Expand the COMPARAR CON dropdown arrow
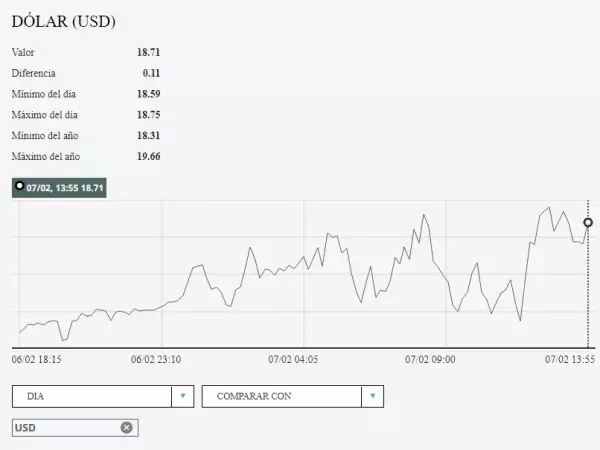600x450 pixels. pyautogui.click(x=372, y=396)
